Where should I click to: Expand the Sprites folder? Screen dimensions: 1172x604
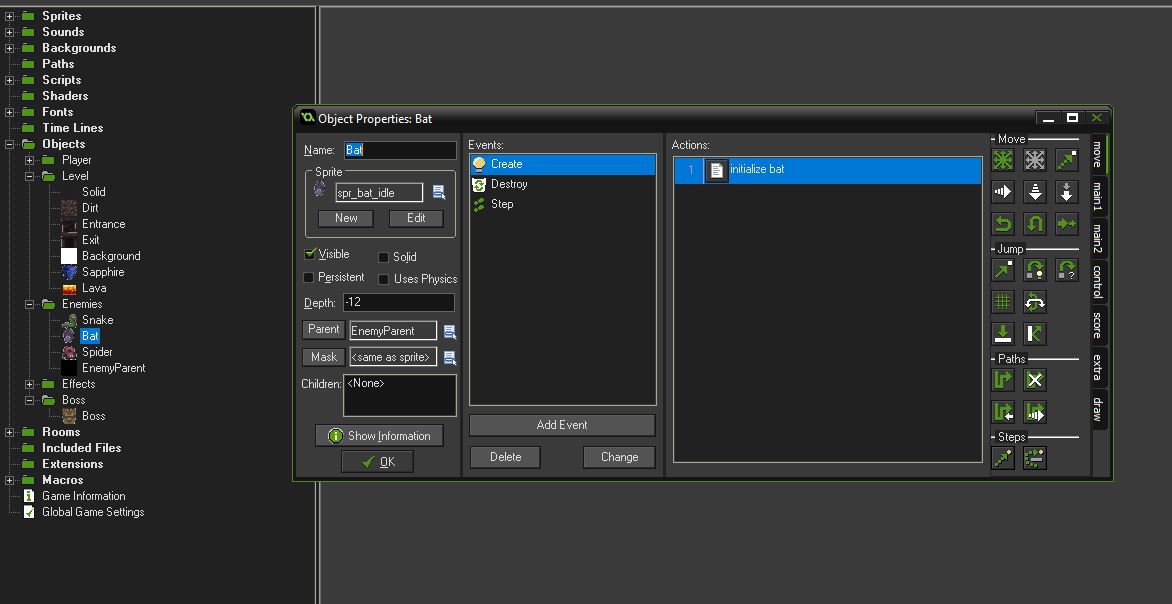click(8, 15)
